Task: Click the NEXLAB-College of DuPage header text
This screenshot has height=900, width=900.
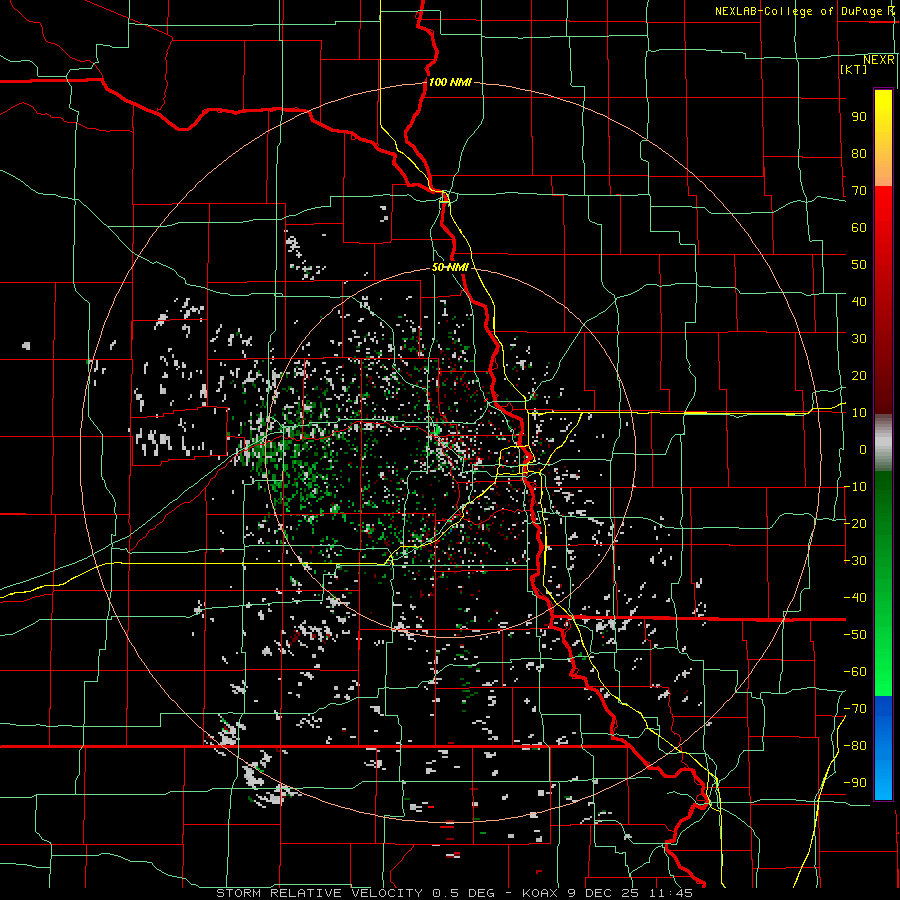Action: pos(800,11)
